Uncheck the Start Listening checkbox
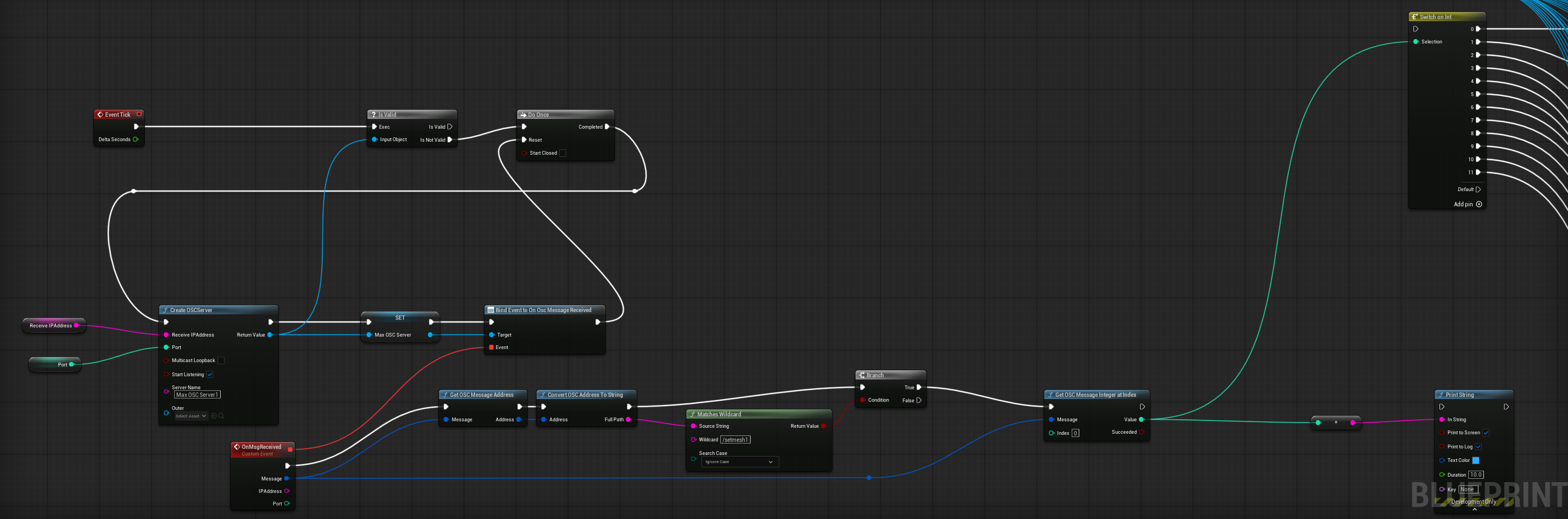The height and width of the screenshot is (519, 1568). tap(209, 375)
